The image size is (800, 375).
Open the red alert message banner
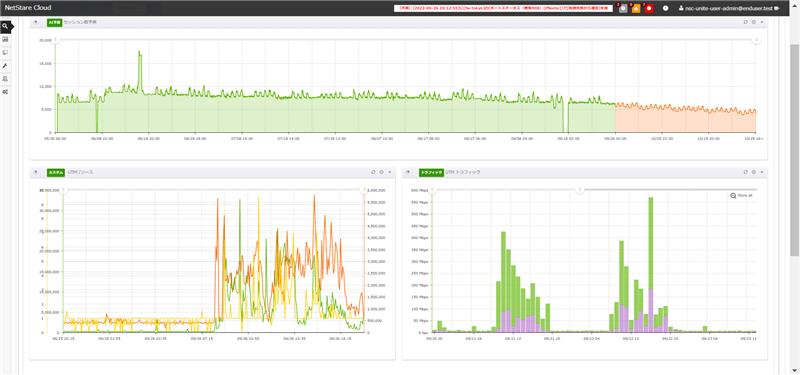click(x=504, y=9)
